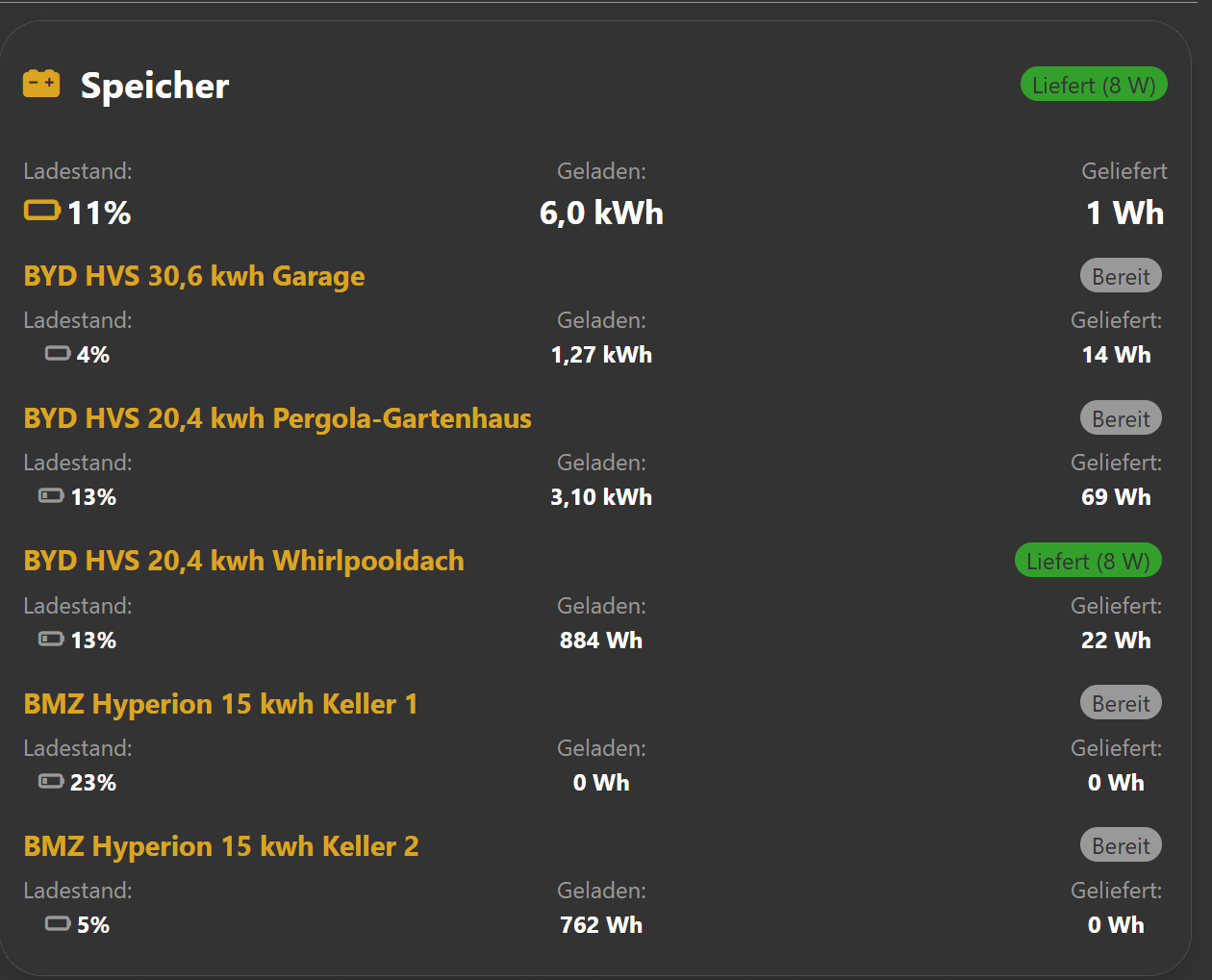Click the Speicher panel title
The height and width of the screenshot is (980, 1212).
click(155, 86)
